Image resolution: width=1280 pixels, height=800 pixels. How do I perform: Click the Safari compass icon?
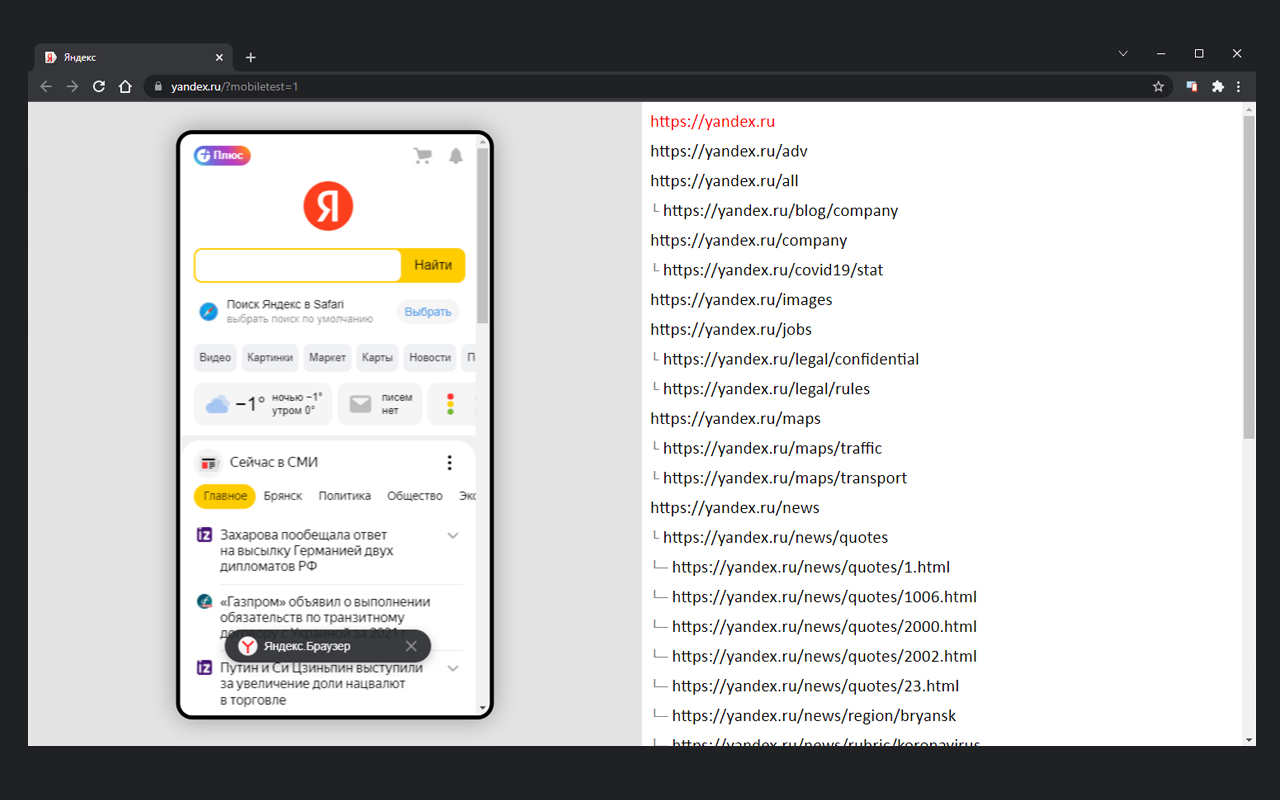click(208, 311)
